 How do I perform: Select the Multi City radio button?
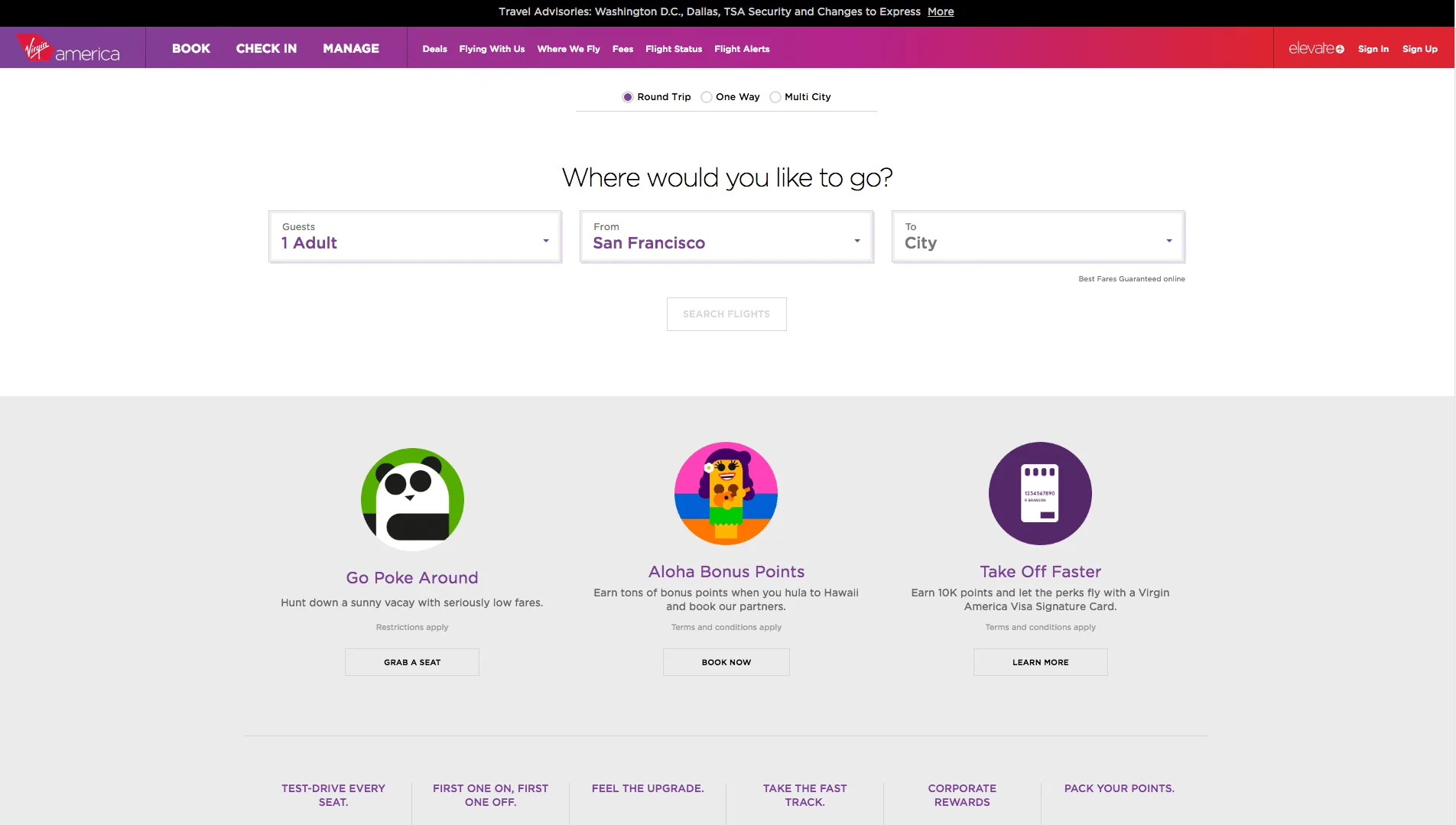coord(775,97)
